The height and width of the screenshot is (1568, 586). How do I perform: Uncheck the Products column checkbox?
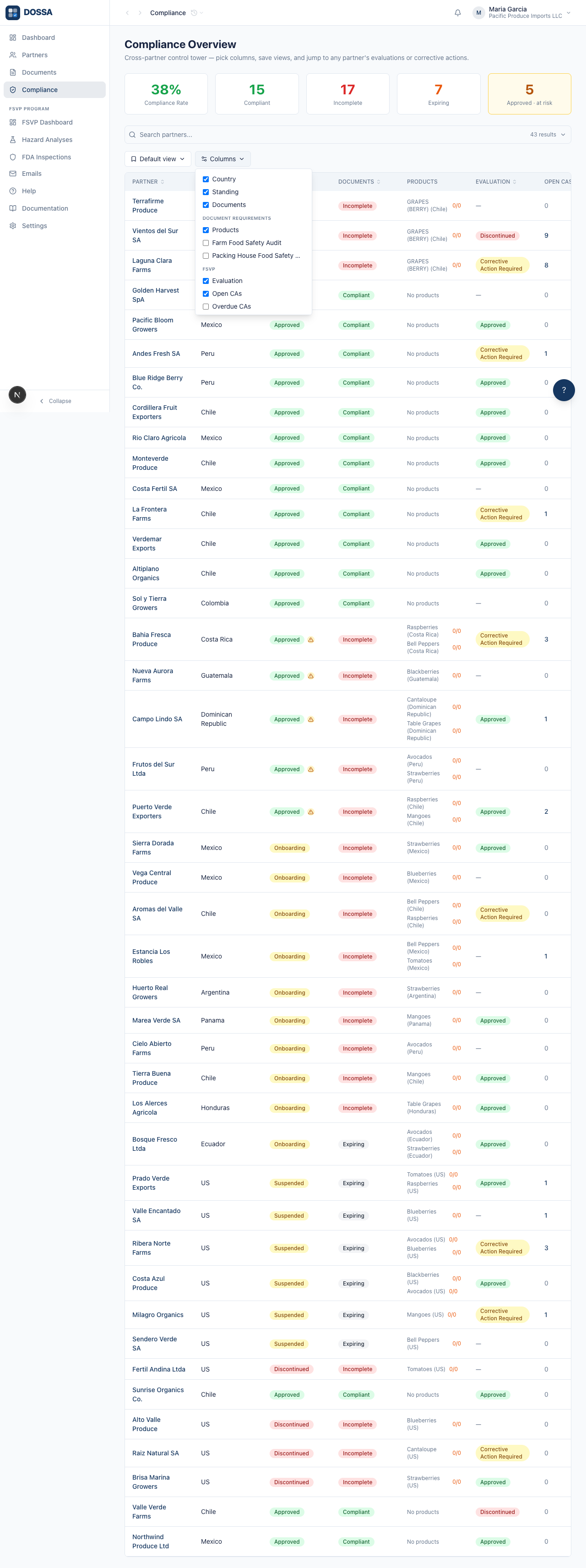click(206, 230)
